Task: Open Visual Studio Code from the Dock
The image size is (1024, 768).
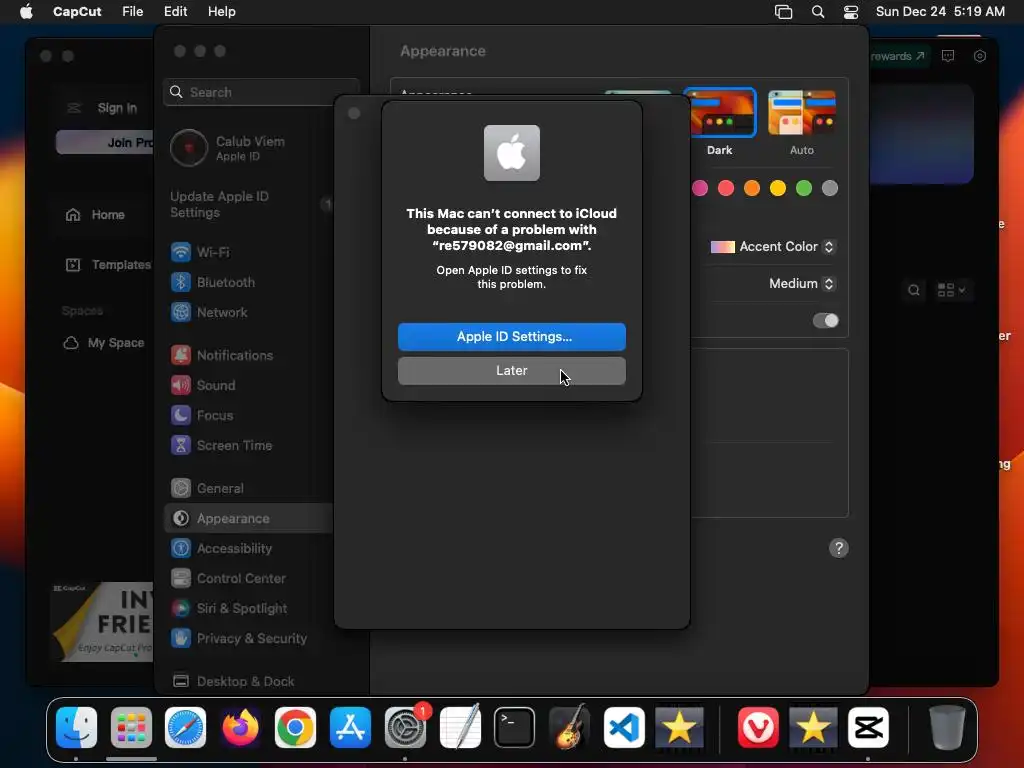Action: click(x=624, y=728)
